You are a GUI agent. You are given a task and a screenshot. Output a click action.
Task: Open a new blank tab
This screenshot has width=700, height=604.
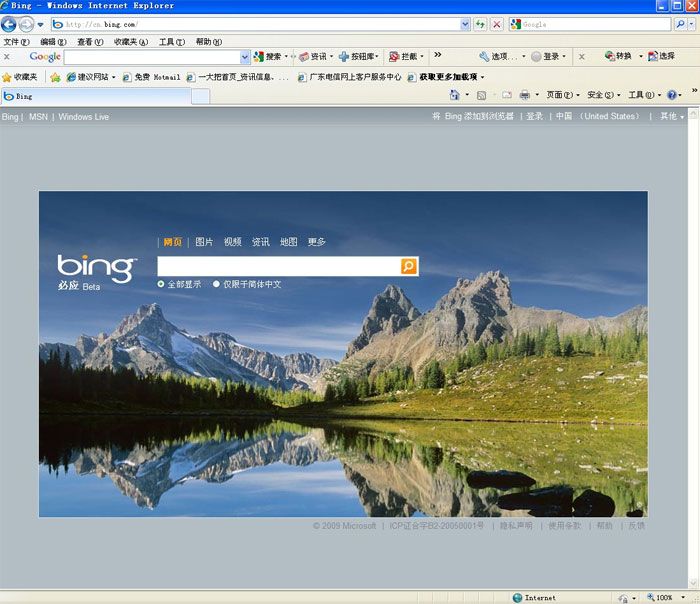click(200, 96)
